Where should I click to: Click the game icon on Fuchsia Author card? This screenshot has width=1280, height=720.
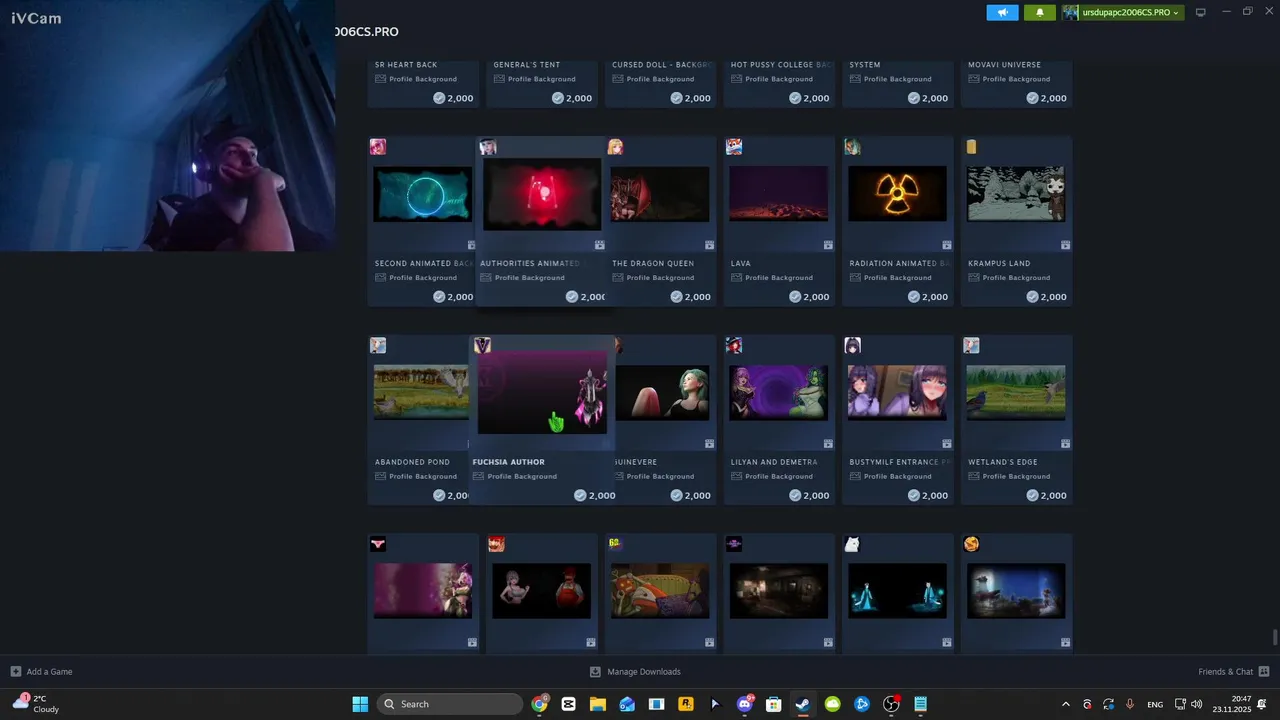coord(482,345)
